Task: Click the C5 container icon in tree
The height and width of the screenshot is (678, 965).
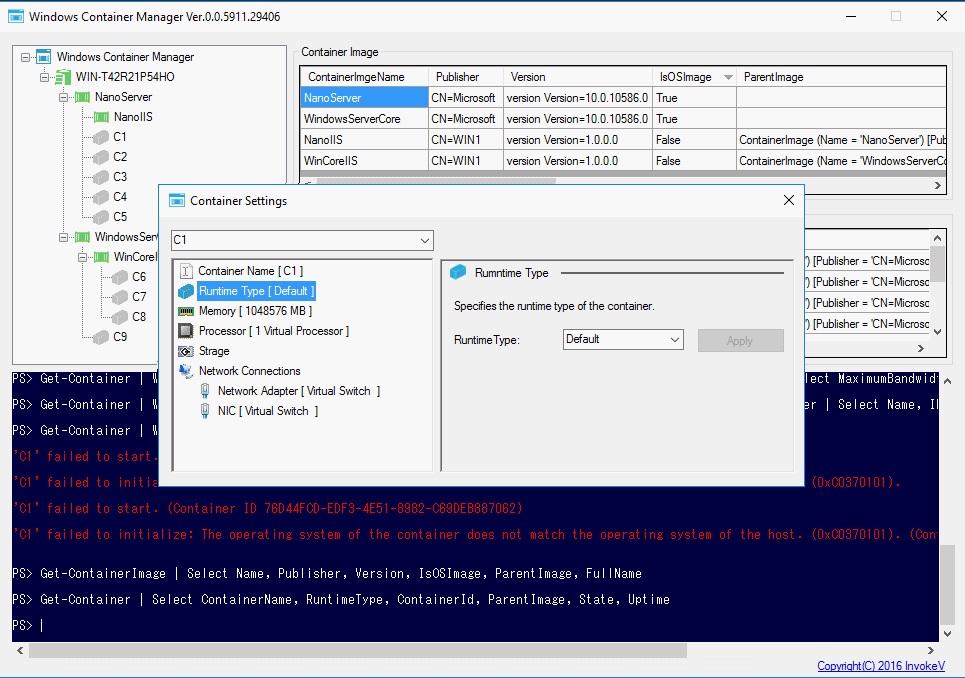Action: pyautogui.click(x=101, y=217)
